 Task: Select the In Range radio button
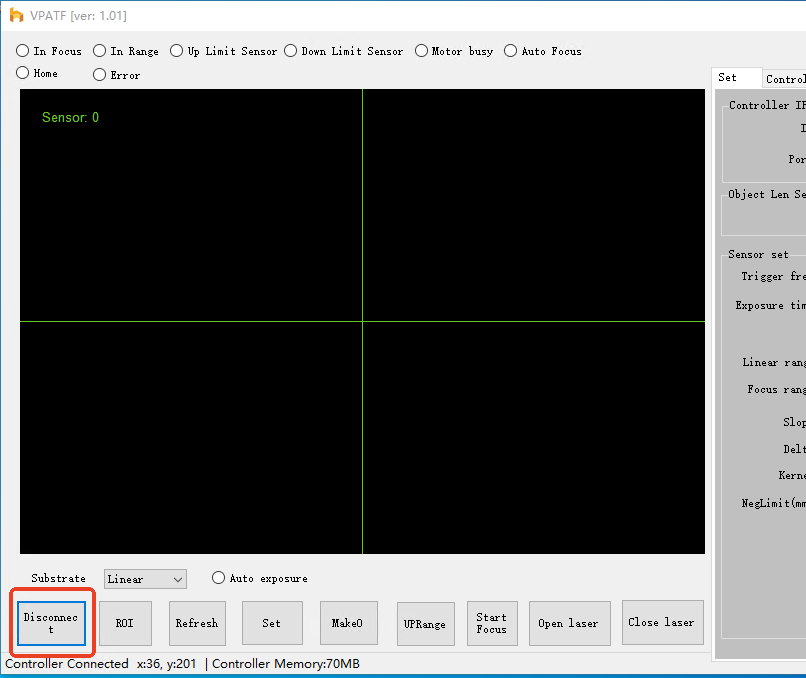(x=100, y=51)
